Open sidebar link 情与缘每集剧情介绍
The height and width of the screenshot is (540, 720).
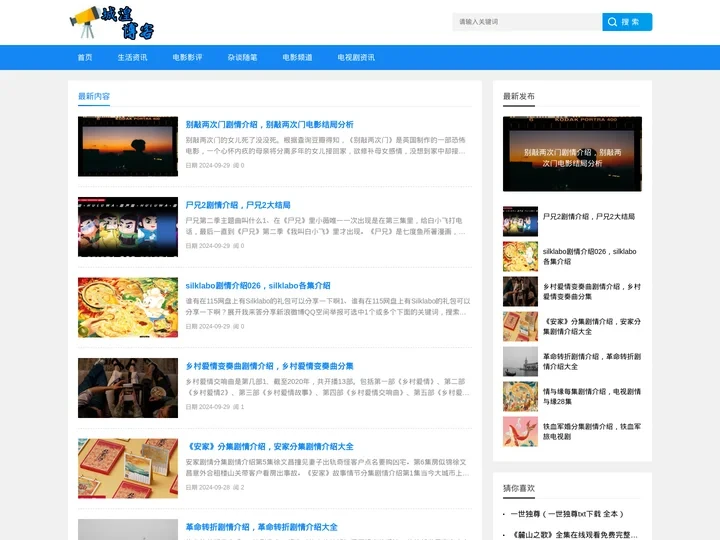click(x=592, y=396)
